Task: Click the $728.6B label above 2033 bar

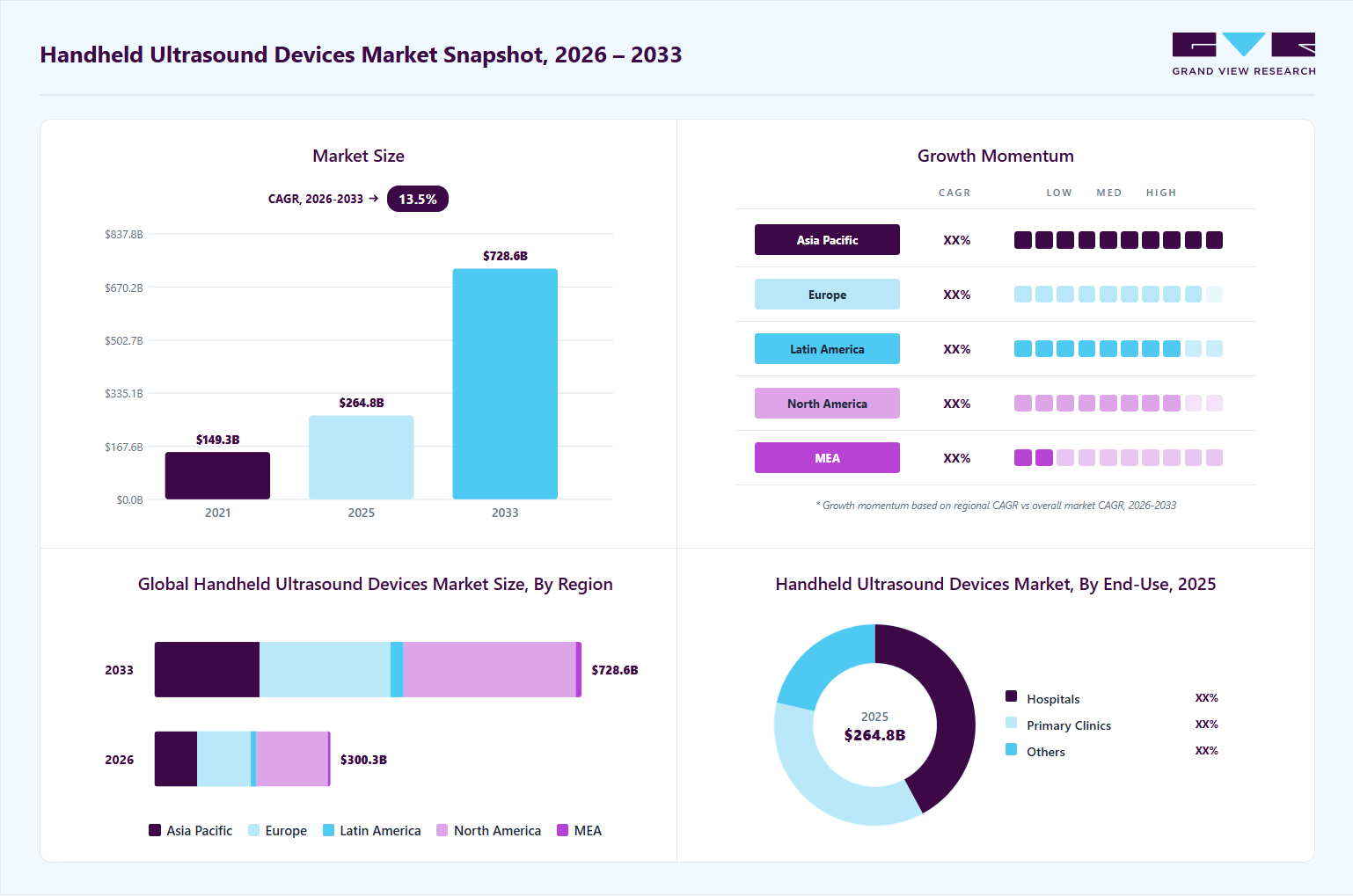Action: (x=505, y=256)
